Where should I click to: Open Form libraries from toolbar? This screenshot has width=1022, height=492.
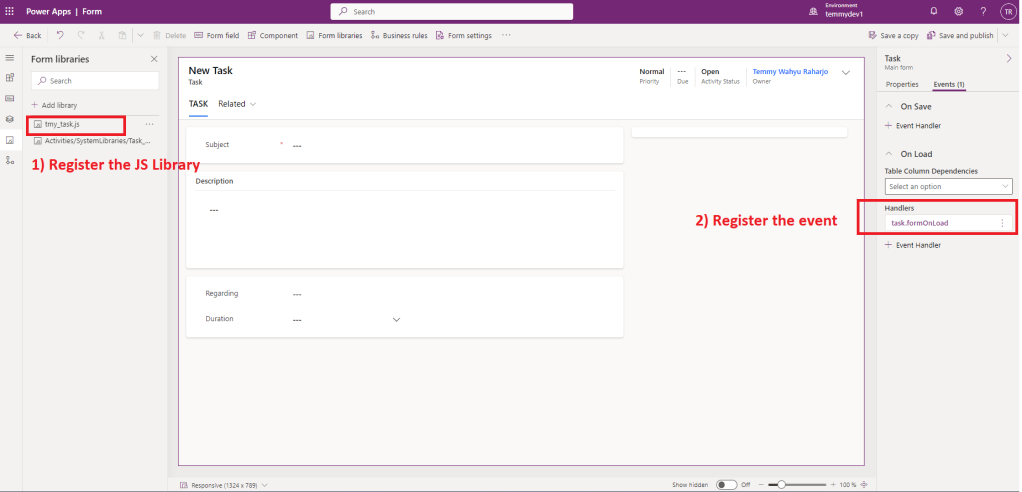coord(334,35)
